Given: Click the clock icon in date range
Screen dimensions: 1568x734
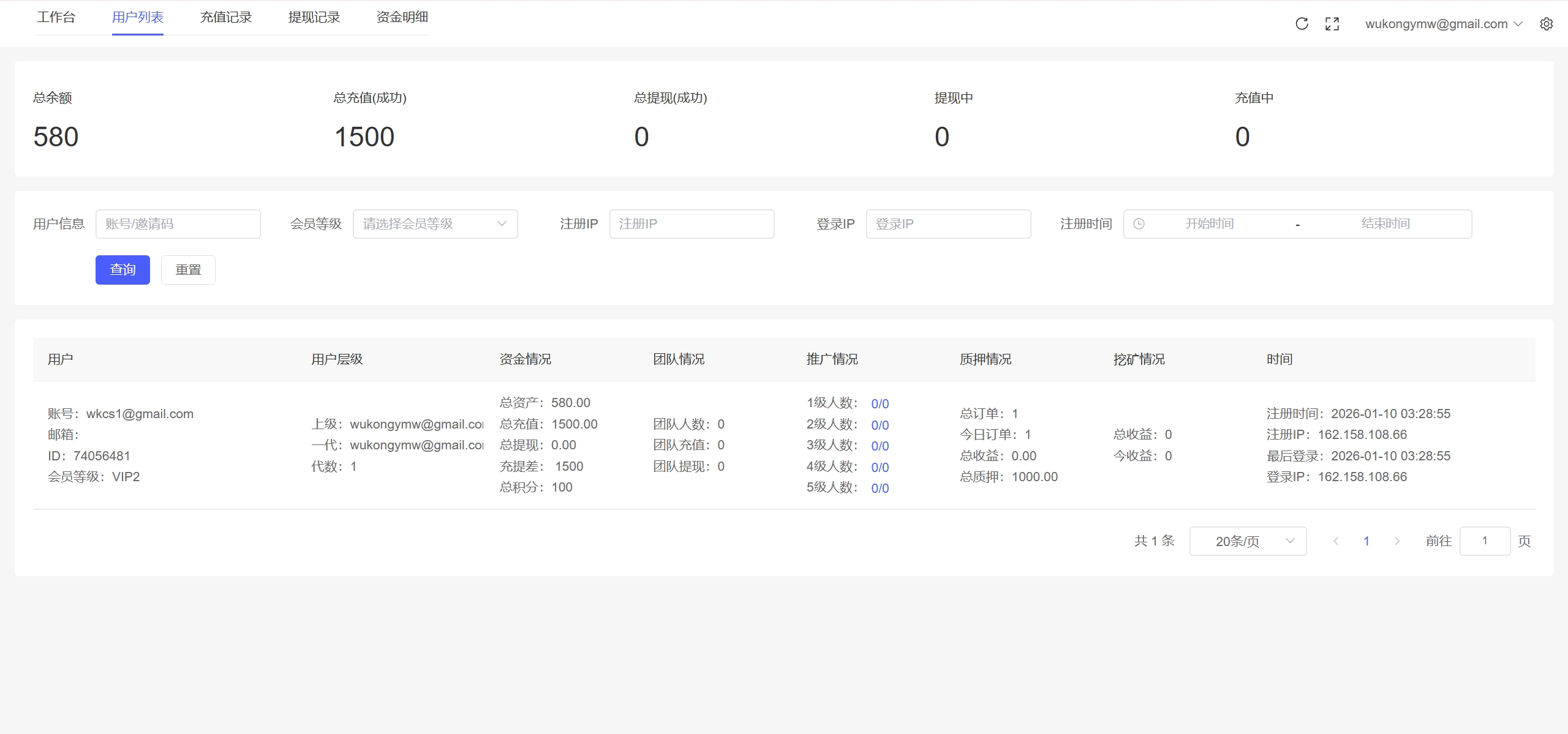Looking at the screenshot, I should click(1139, 224).
